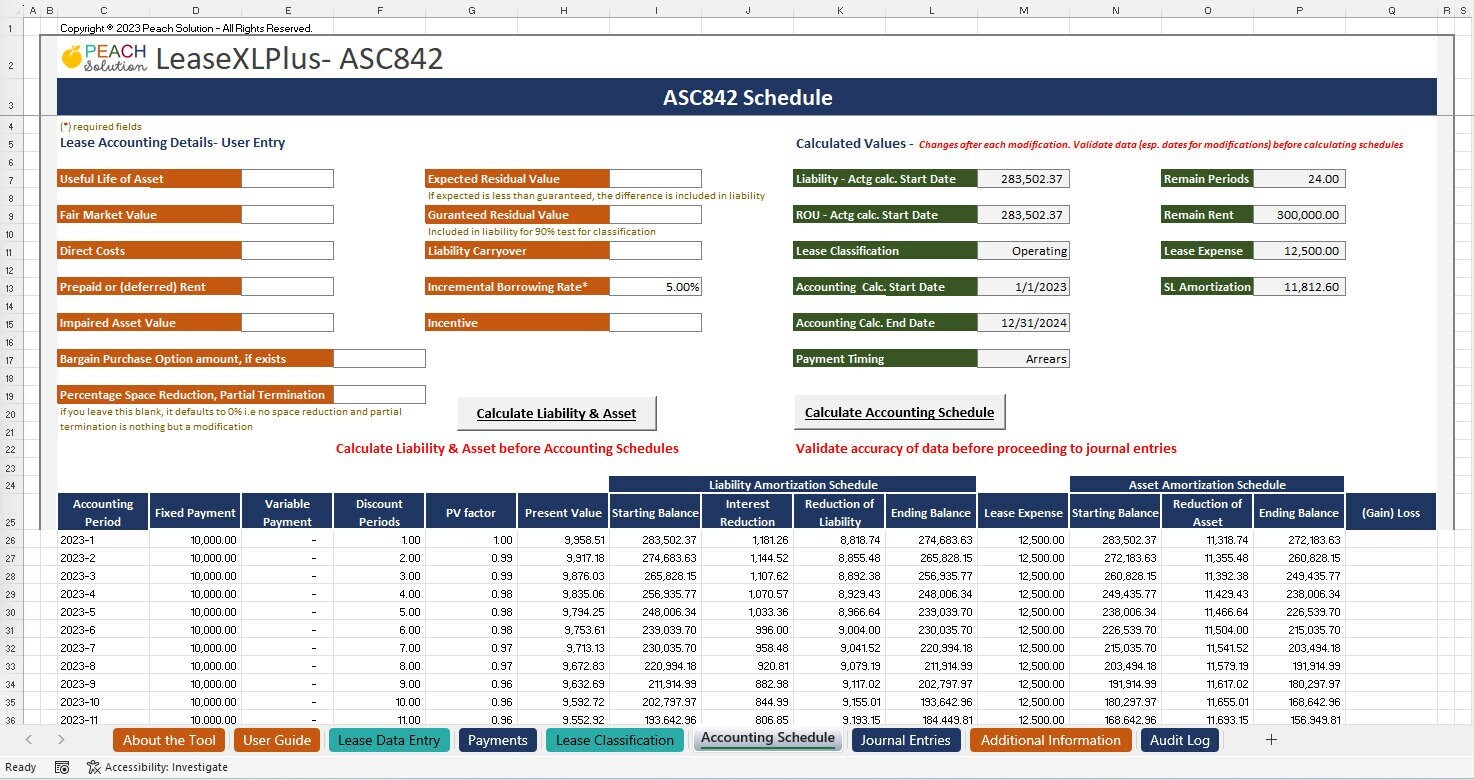Open Accessibility: Investigate in status bar

pyautogui.click(x=157, y=767)
